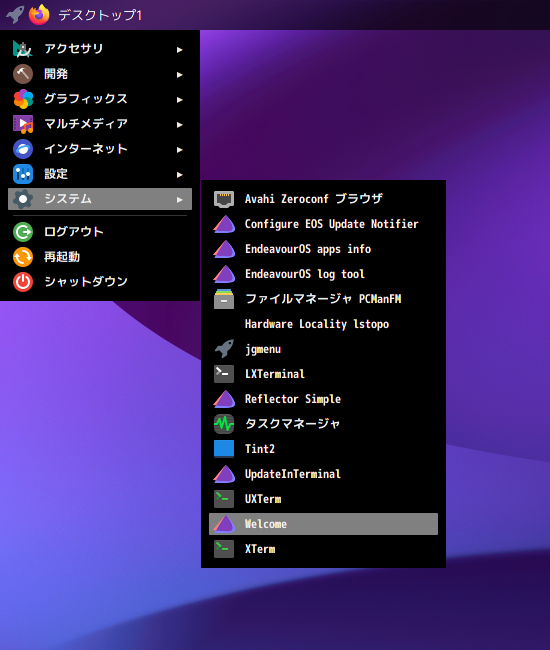This screenshot has height=650, width=550.
Task: Open UXTerm
Action: click(x=323, y=499)
